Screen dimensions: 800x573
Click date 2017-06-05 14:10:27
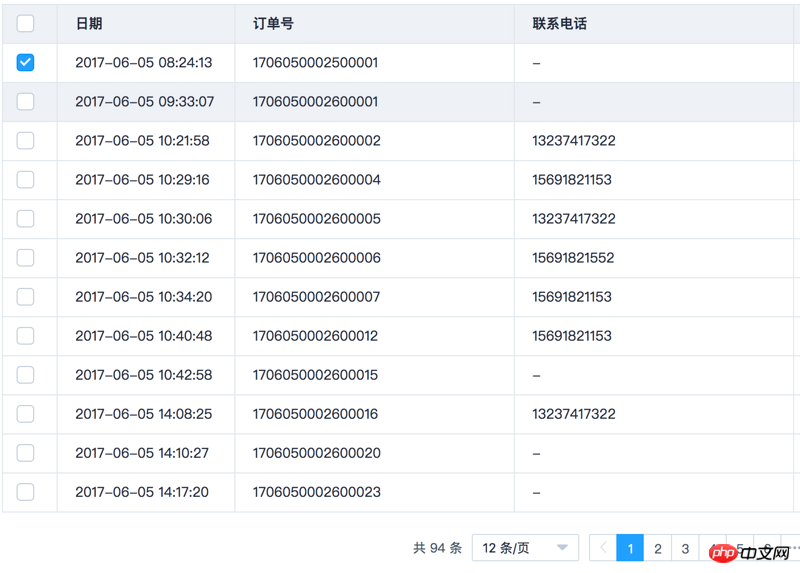pos(142,453)
